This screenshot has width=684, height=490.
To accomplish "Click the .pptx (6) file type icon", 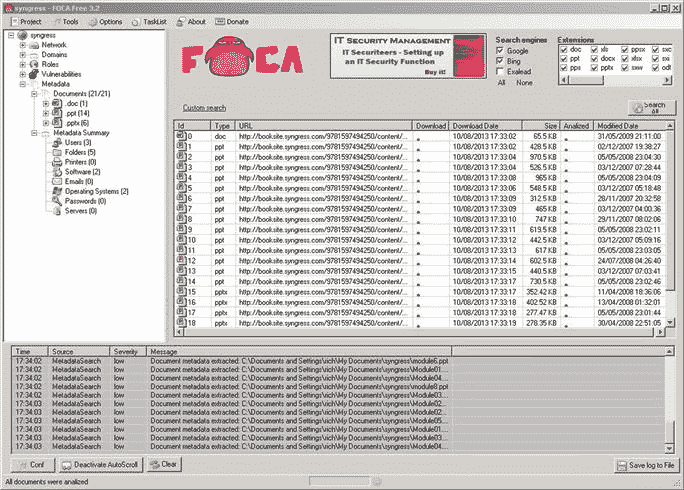I will [57, 123].
